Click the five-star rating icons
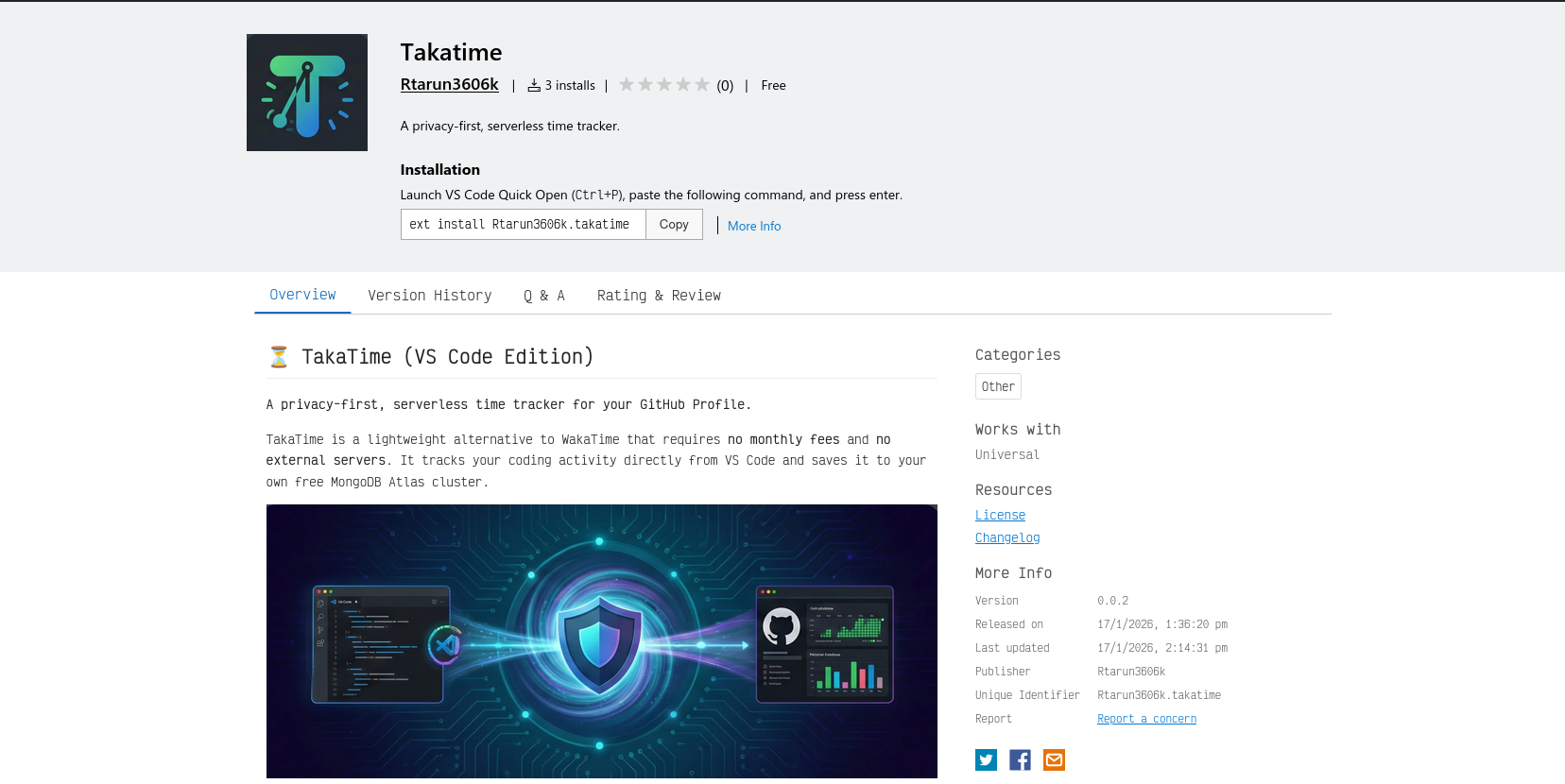 click(x=664, y=85)
